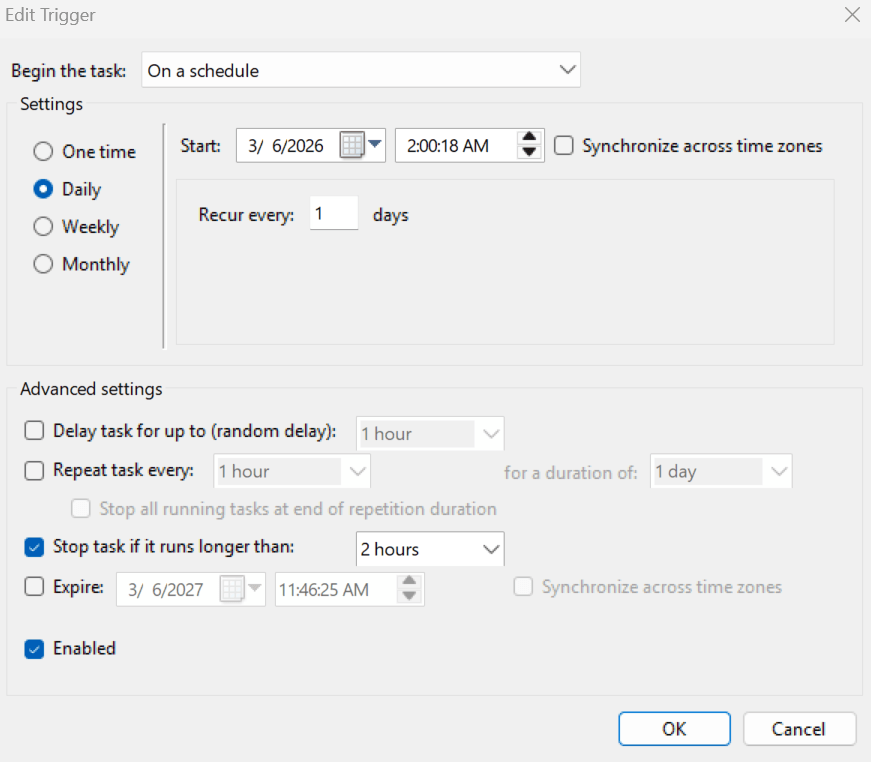Viewport: 871px width, 762px height.
Task: Open the calendar picker on the Expire date
Action: tap(230, 589)
